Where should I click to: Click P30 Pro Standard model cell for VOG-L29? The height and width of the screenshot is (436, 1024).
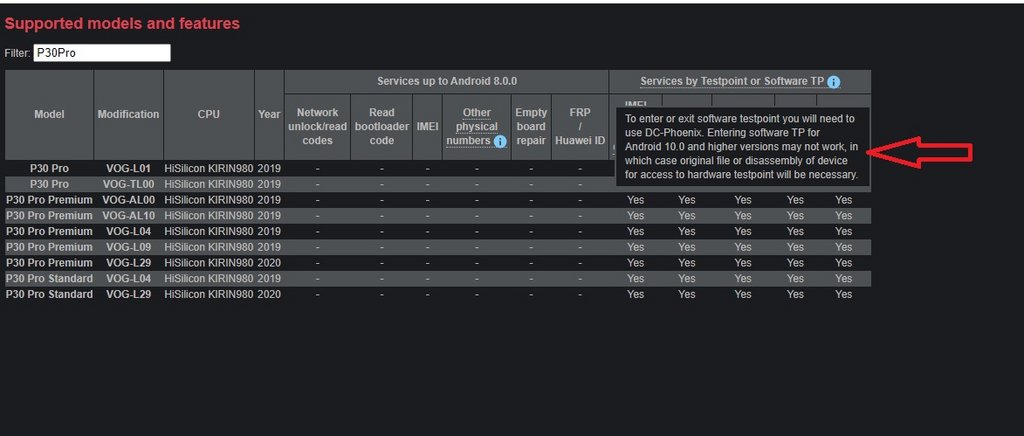[x=49, y=294]
